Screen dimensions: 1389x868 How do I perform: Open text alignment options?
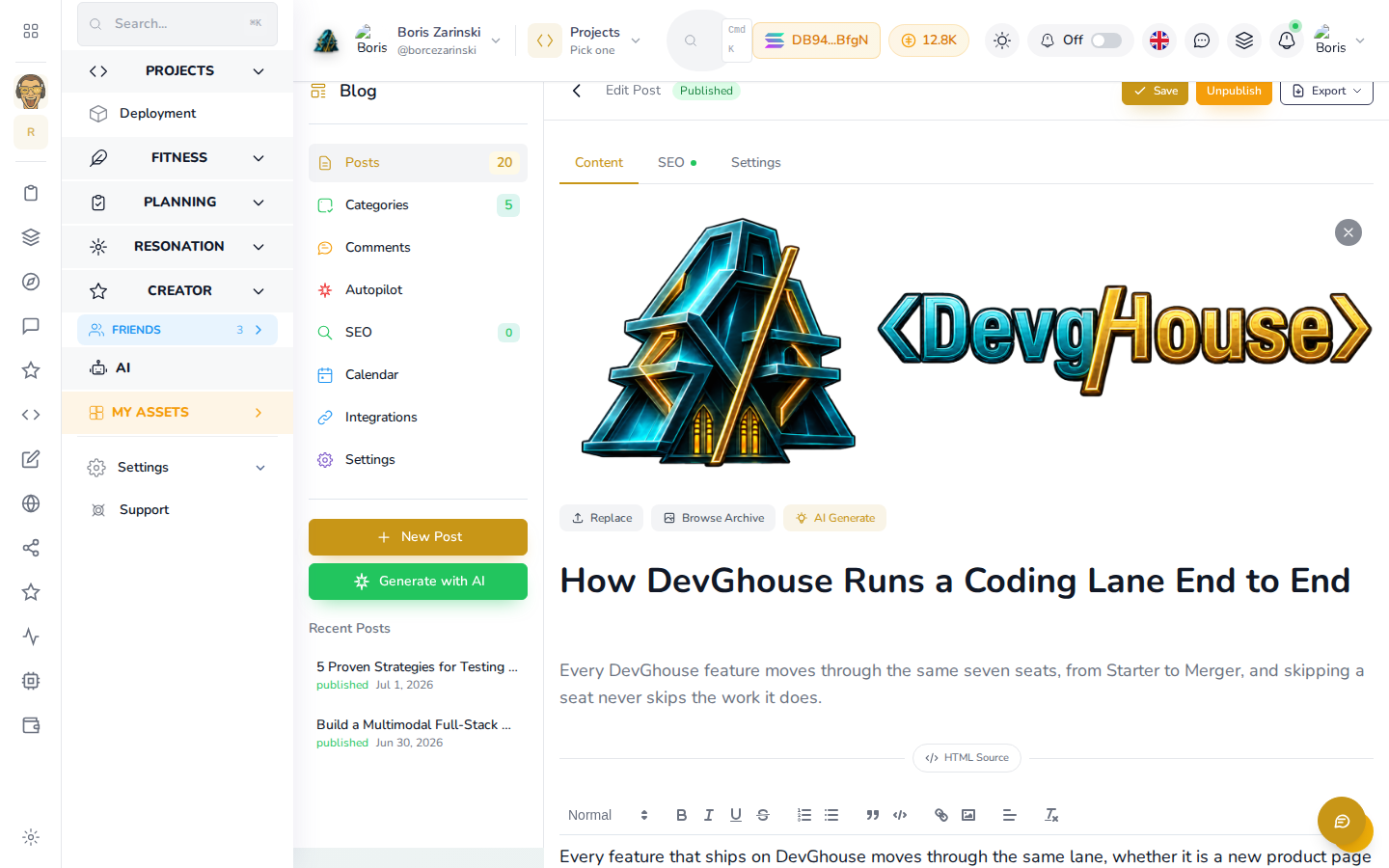[1010, 815]
